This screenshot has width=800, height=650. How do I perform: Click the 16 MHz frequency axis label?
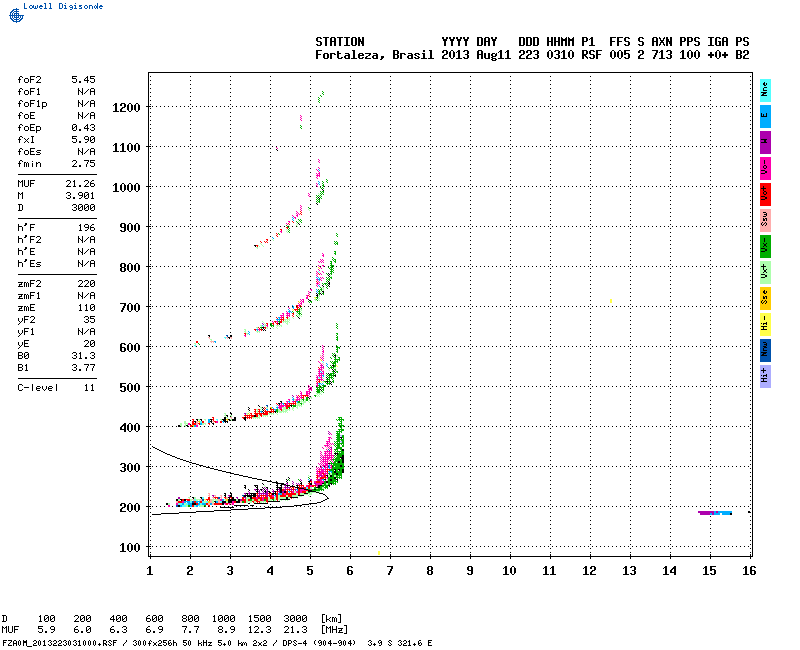pyautogui.click(x=749, y=571)
